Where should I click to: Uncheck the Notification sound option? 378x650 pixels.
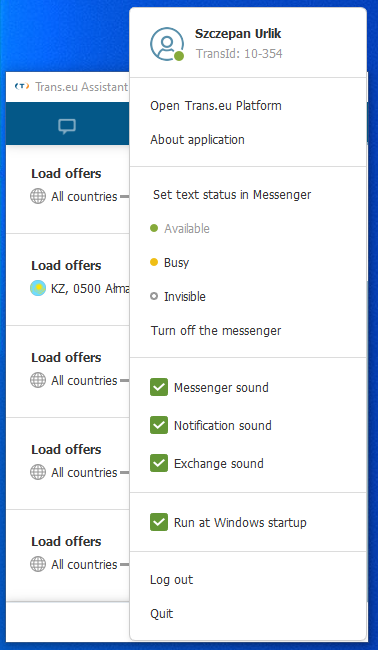(159, 425)
